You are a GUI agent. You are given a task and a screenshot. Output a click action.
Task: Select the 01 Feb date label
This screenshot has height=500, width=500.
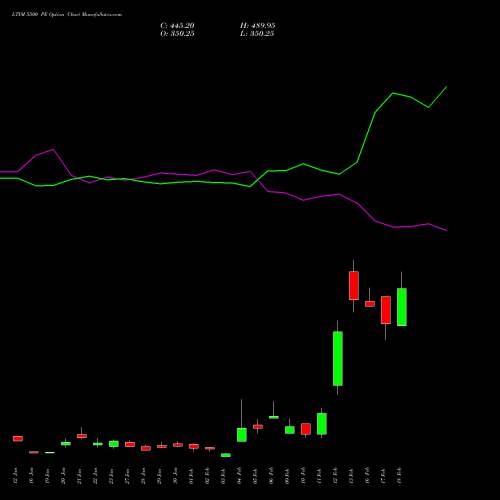[x=191, y=476]
